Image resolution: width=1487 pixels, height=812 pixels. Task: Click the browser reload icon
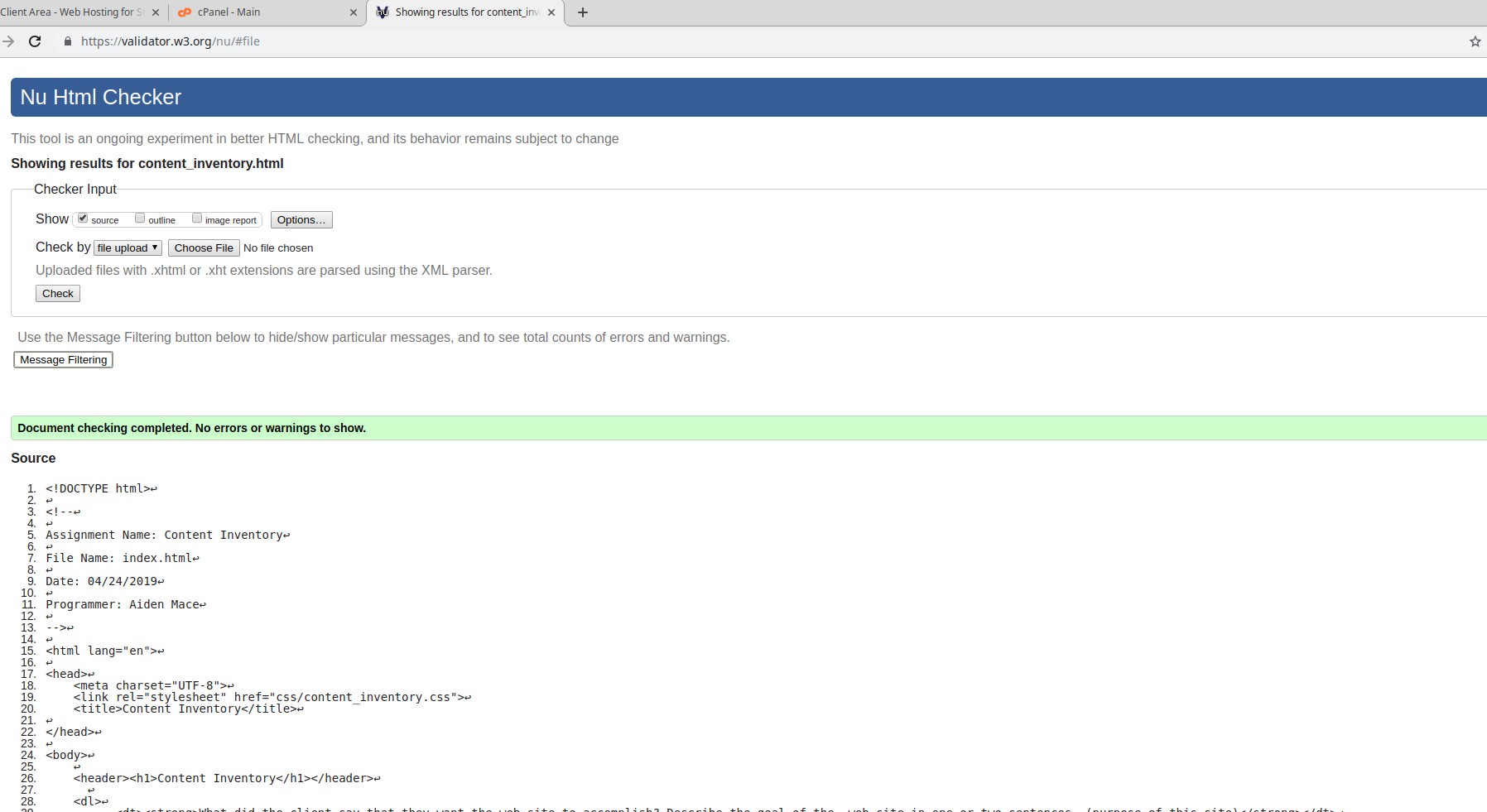[x=35, y=41]
